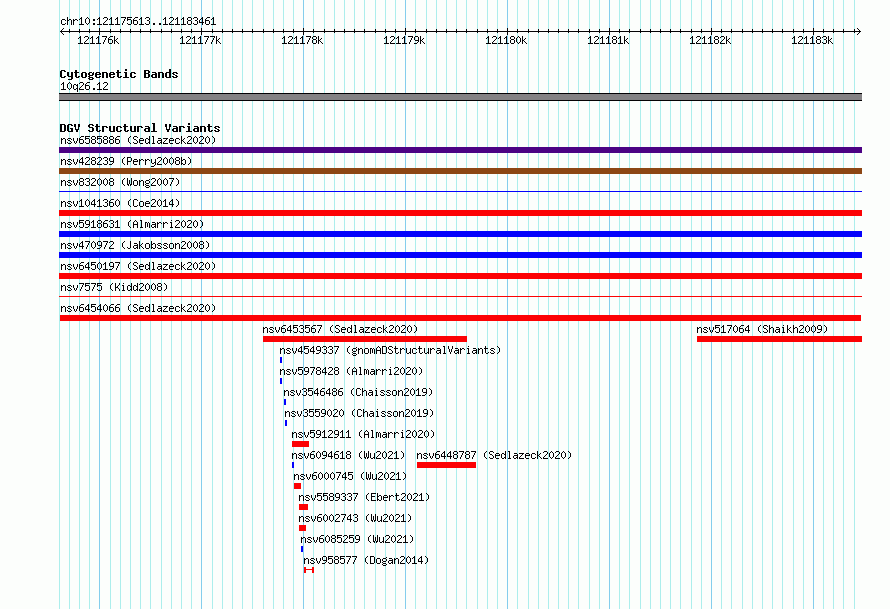Click the nsv6448787 (Sedlazeck2020) label
This screenshot has width=890, height=609.
[x=494, y=455]
